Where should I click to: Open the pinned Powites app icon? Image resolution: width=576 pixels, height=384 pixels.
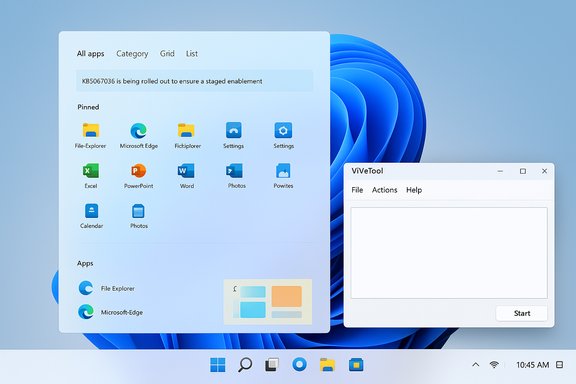[283, 171]
